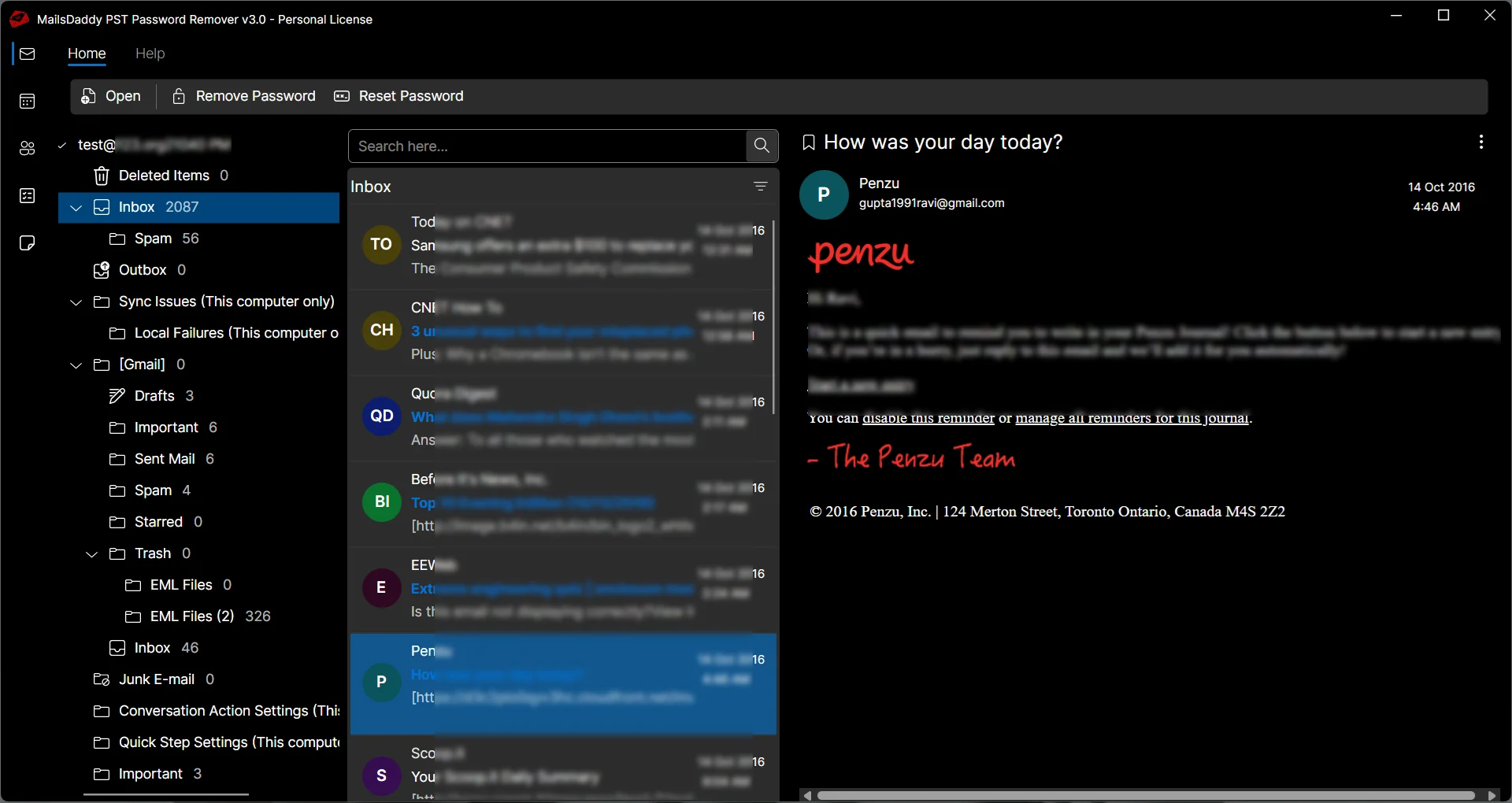Open the People view

pyautogui.click(x=27, y=148)
